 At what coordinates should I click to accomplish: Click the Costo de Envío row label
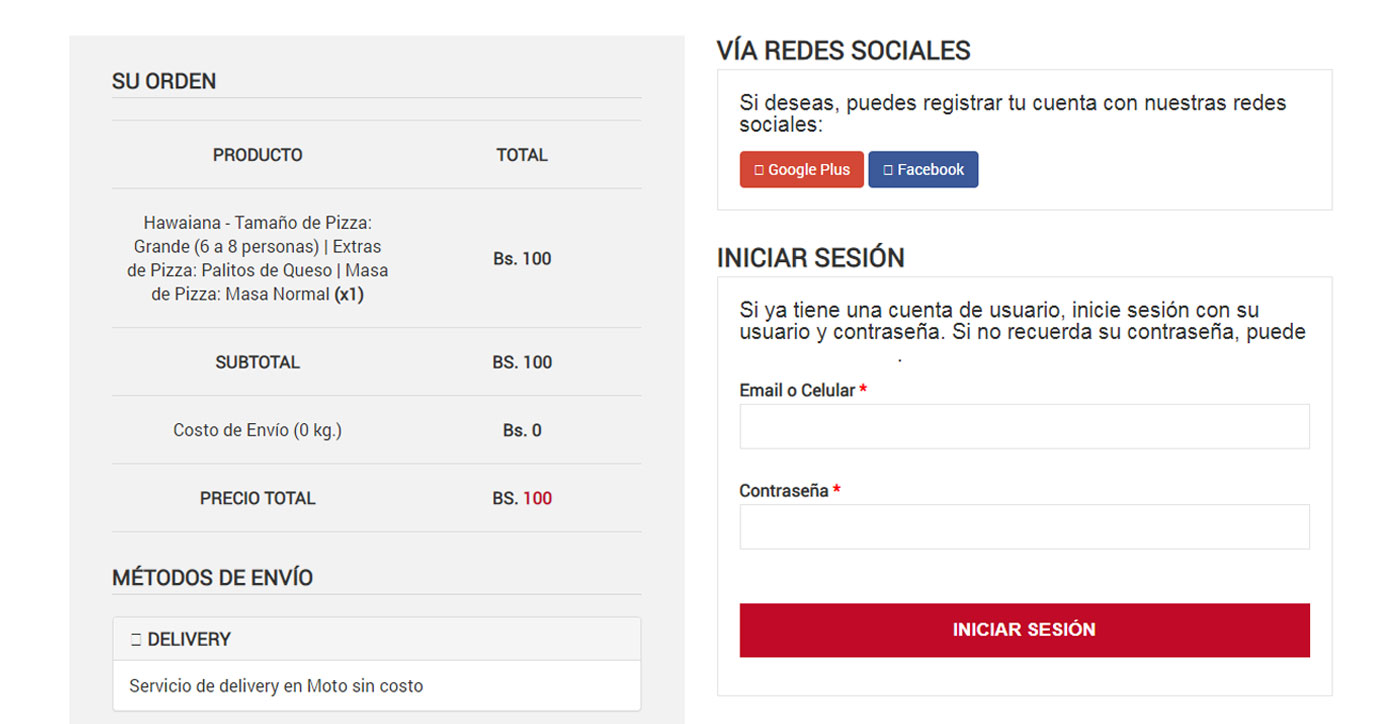pyautogui.click(x=258, y=430)
